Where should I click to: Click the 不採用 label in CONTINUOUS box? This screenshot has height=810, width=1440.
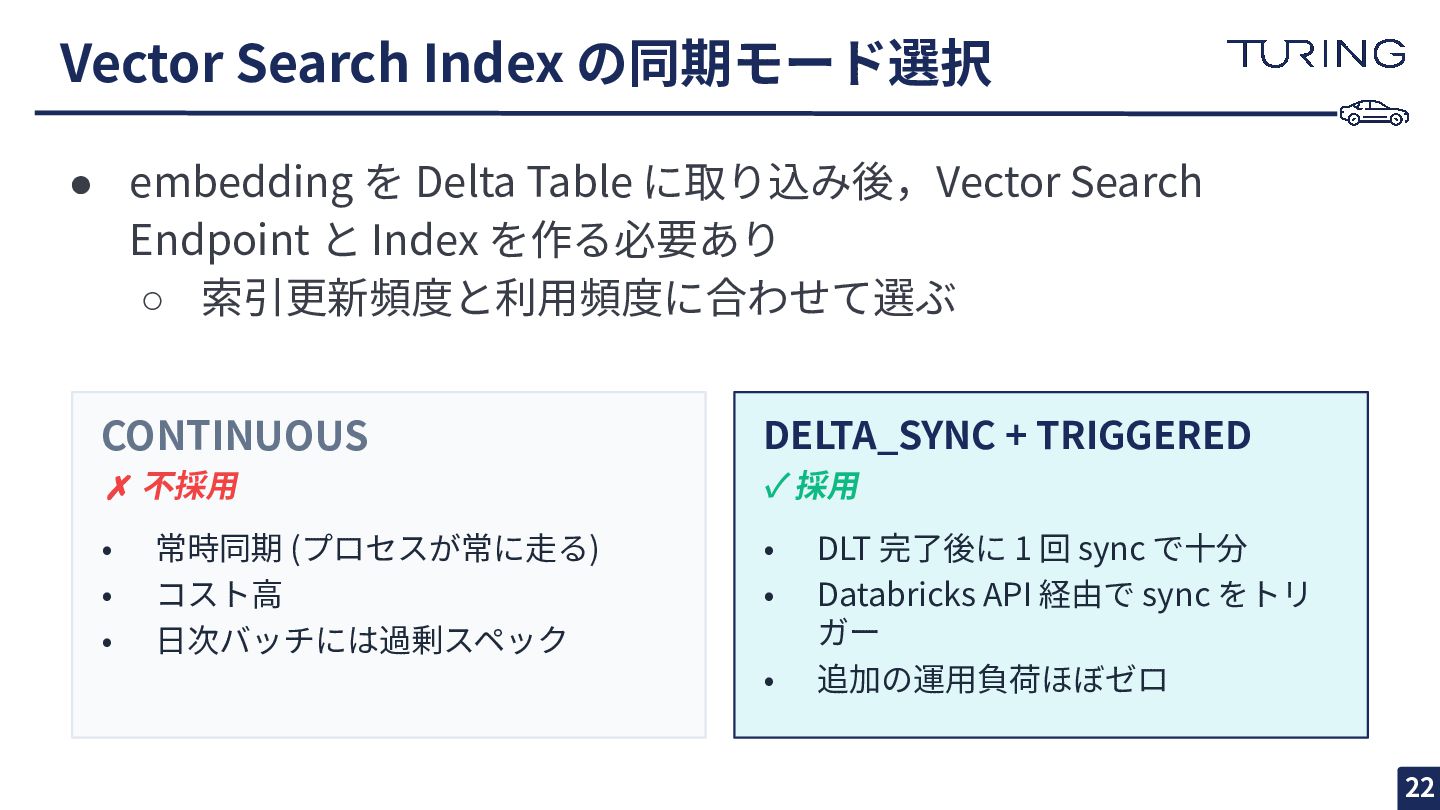pyautogui.click(x=189, y=487)
